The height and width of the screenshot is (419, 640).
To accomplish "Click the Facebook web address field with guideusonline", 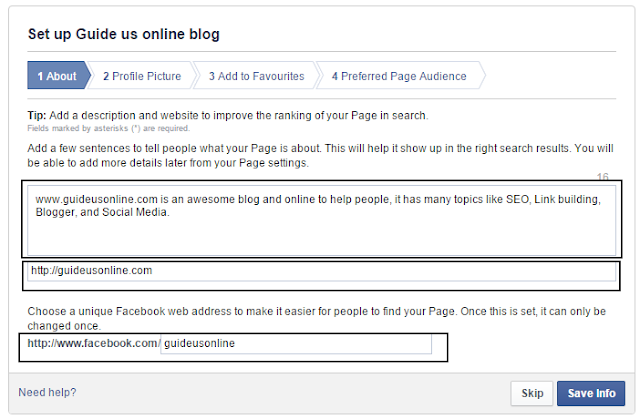I will [x=296, y=344].
